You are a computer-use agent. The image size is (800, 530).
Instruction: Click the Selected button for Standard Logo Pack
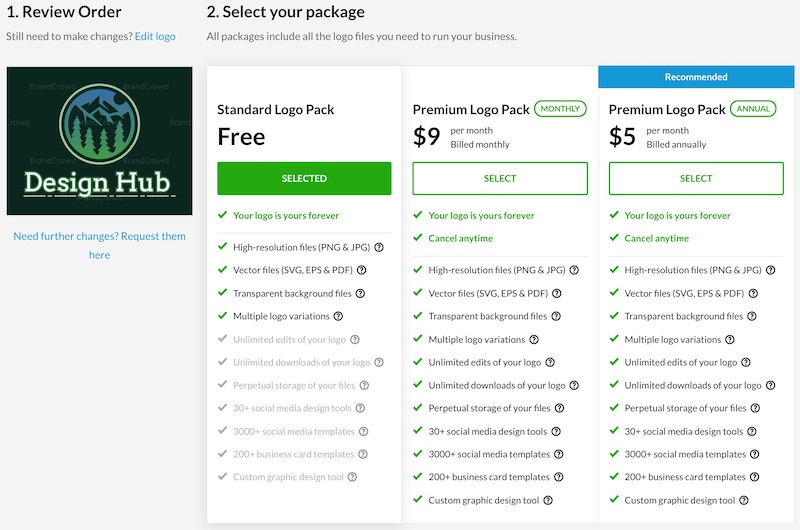click(x=304, y=178)
